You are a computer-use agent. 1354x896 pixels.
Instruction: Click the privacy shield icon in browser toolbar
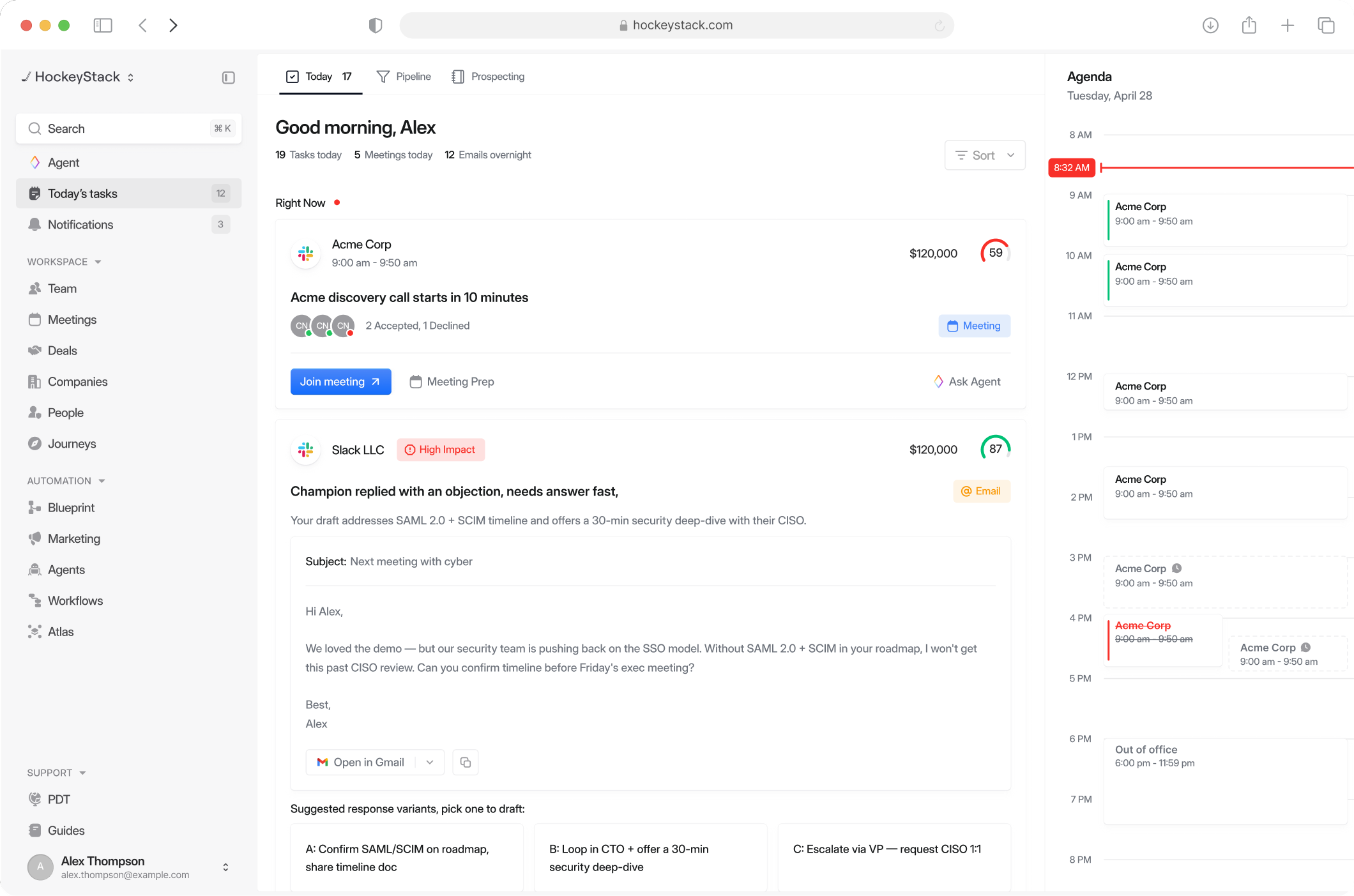click(x=376, y=26)
